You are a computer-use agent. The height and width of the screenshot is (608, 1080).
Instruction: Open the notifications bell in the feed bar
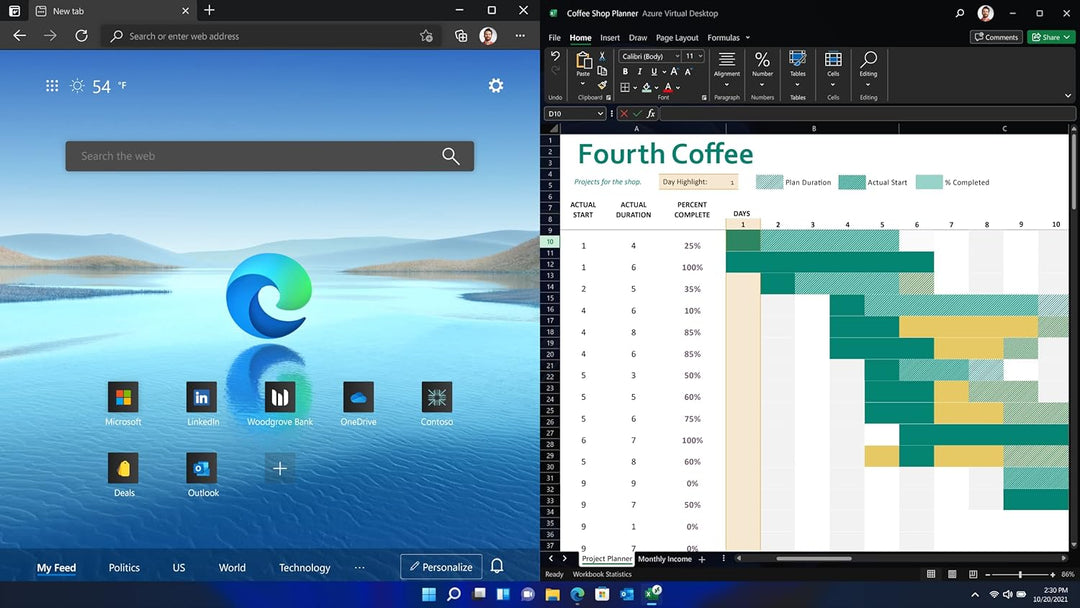497,567
